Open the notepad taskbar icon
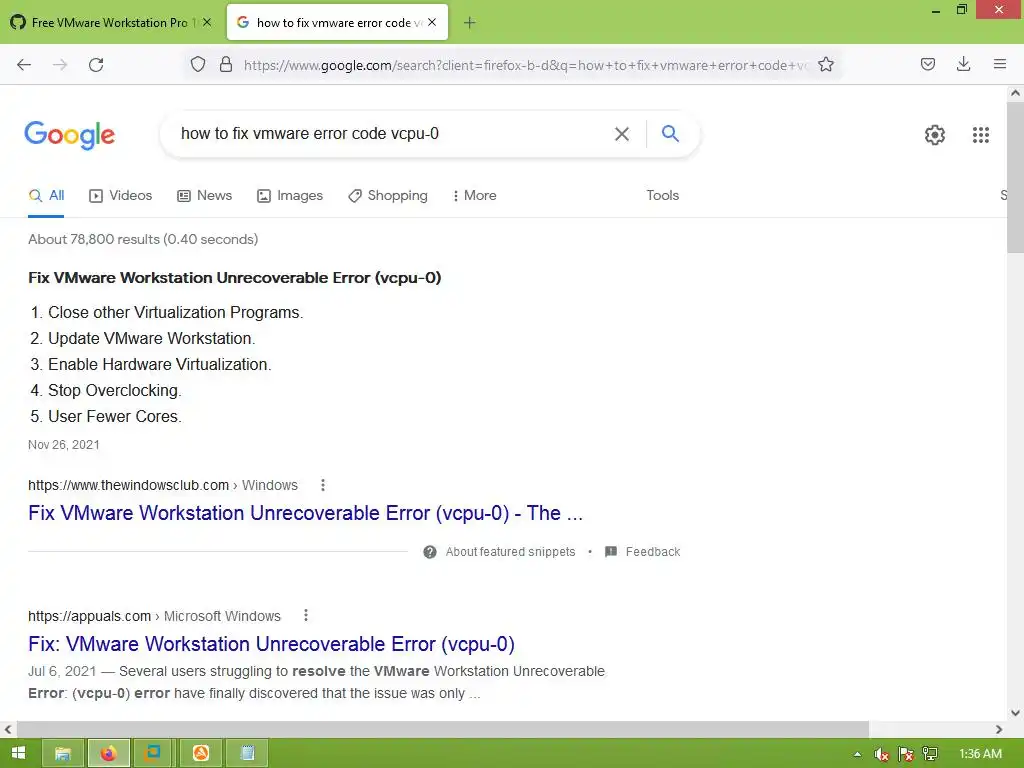 point(247,754)
